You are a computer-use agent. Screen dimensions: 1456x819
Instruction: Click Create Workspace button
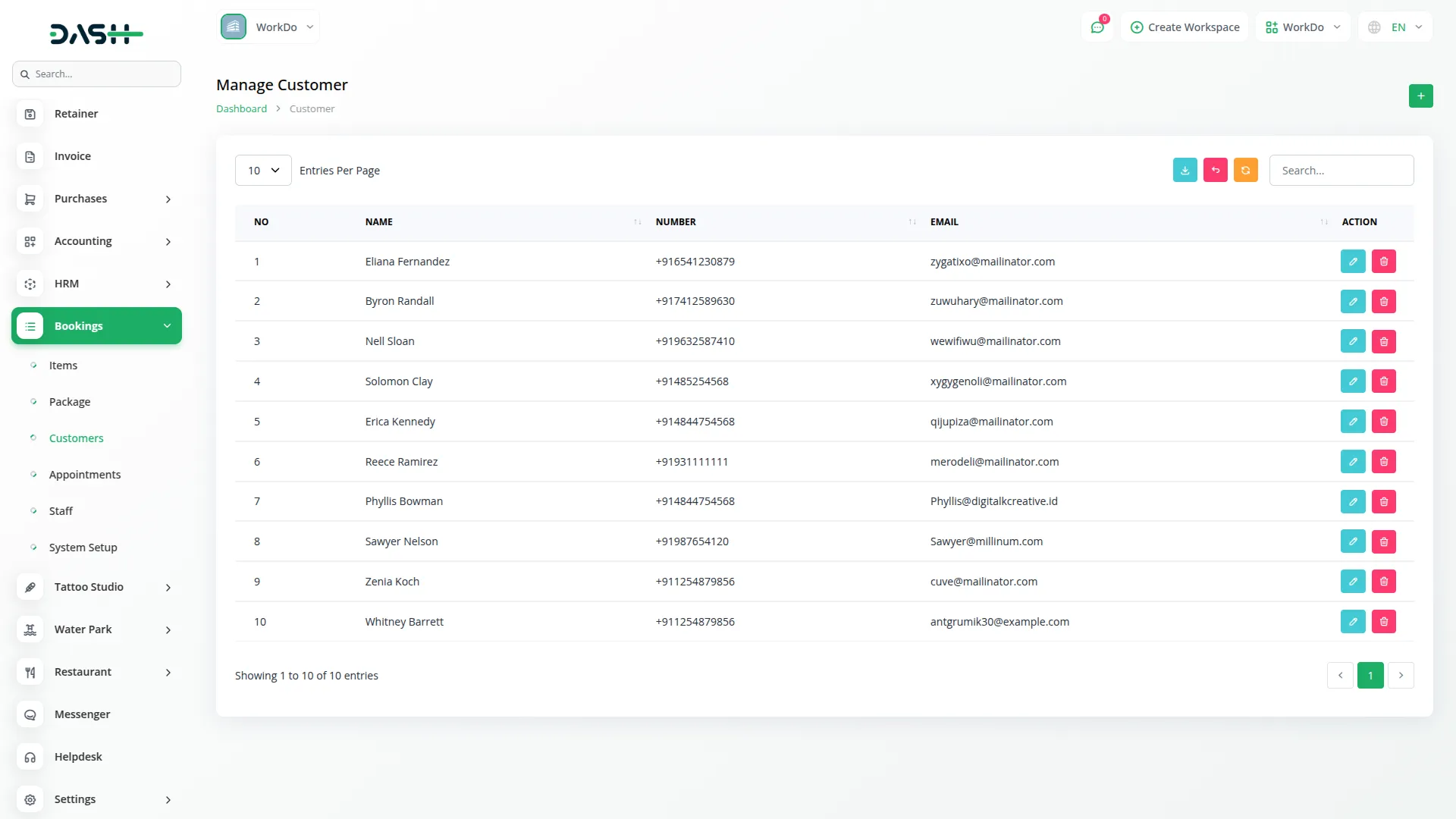(1185, 27)
